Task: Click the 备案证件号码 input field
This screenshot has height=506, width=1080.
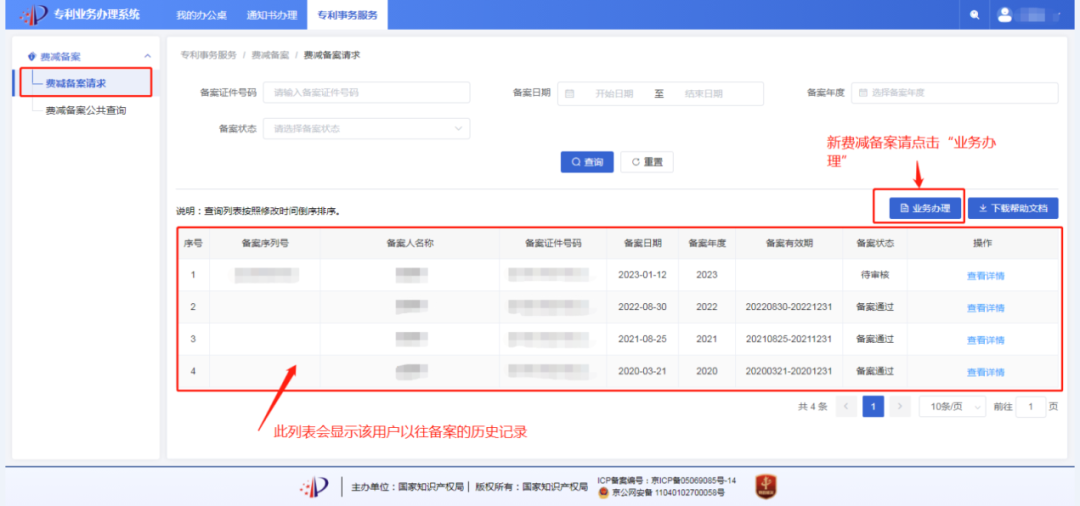Action: click(366, 92)
